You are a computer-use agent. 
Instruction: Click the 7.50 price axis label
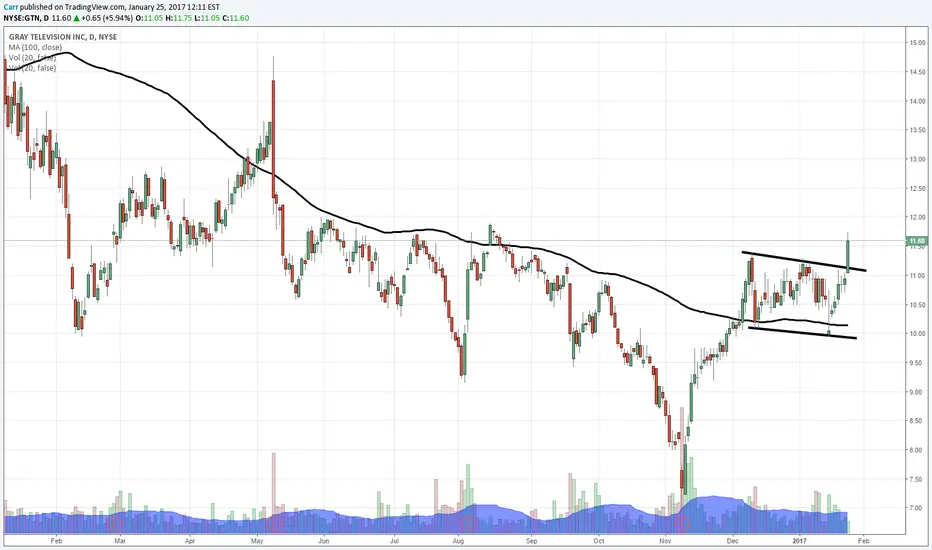tap(917, 479)
